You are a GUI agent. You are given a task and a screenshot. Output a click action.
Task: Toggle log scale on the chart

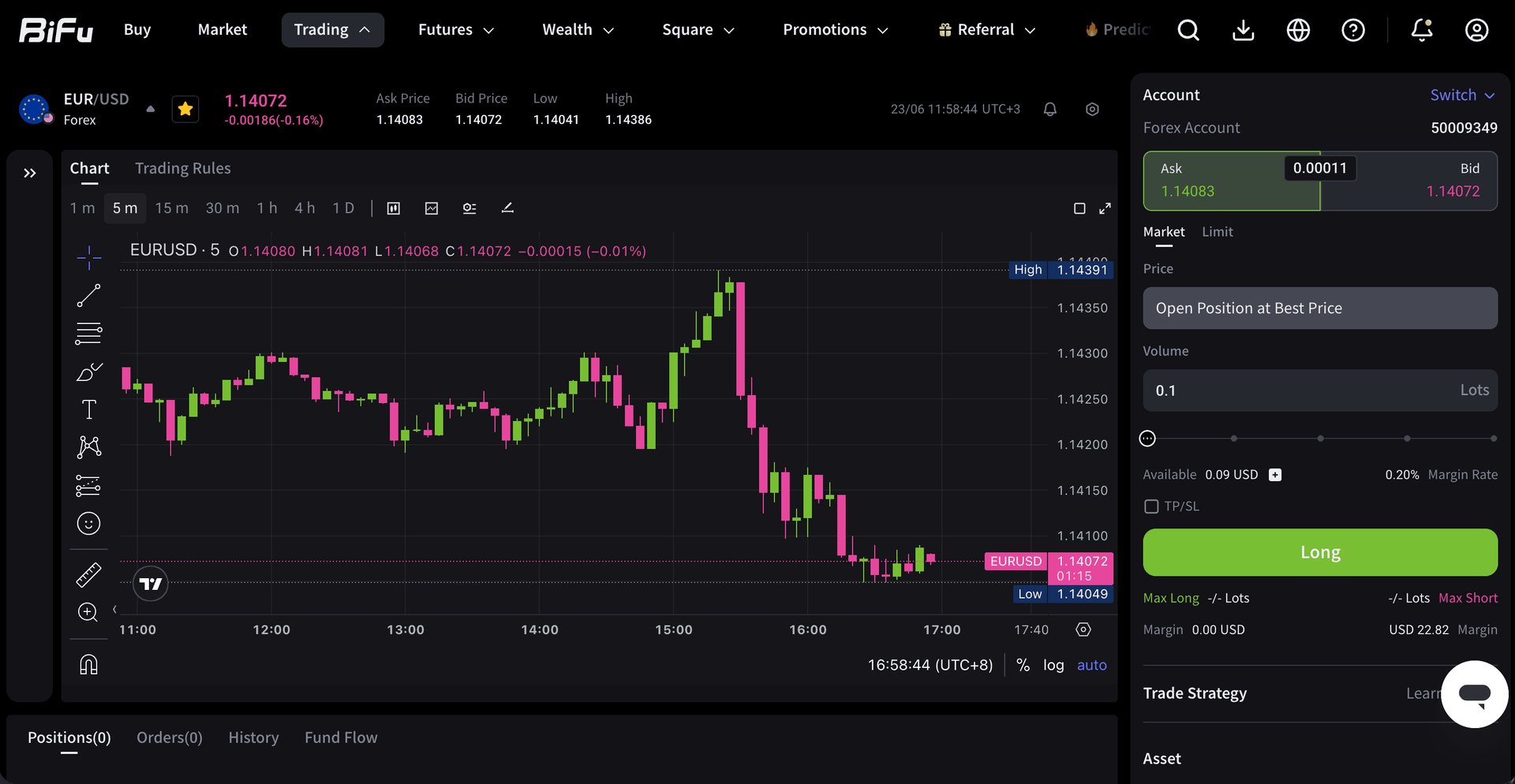(x=1053, y=665)
